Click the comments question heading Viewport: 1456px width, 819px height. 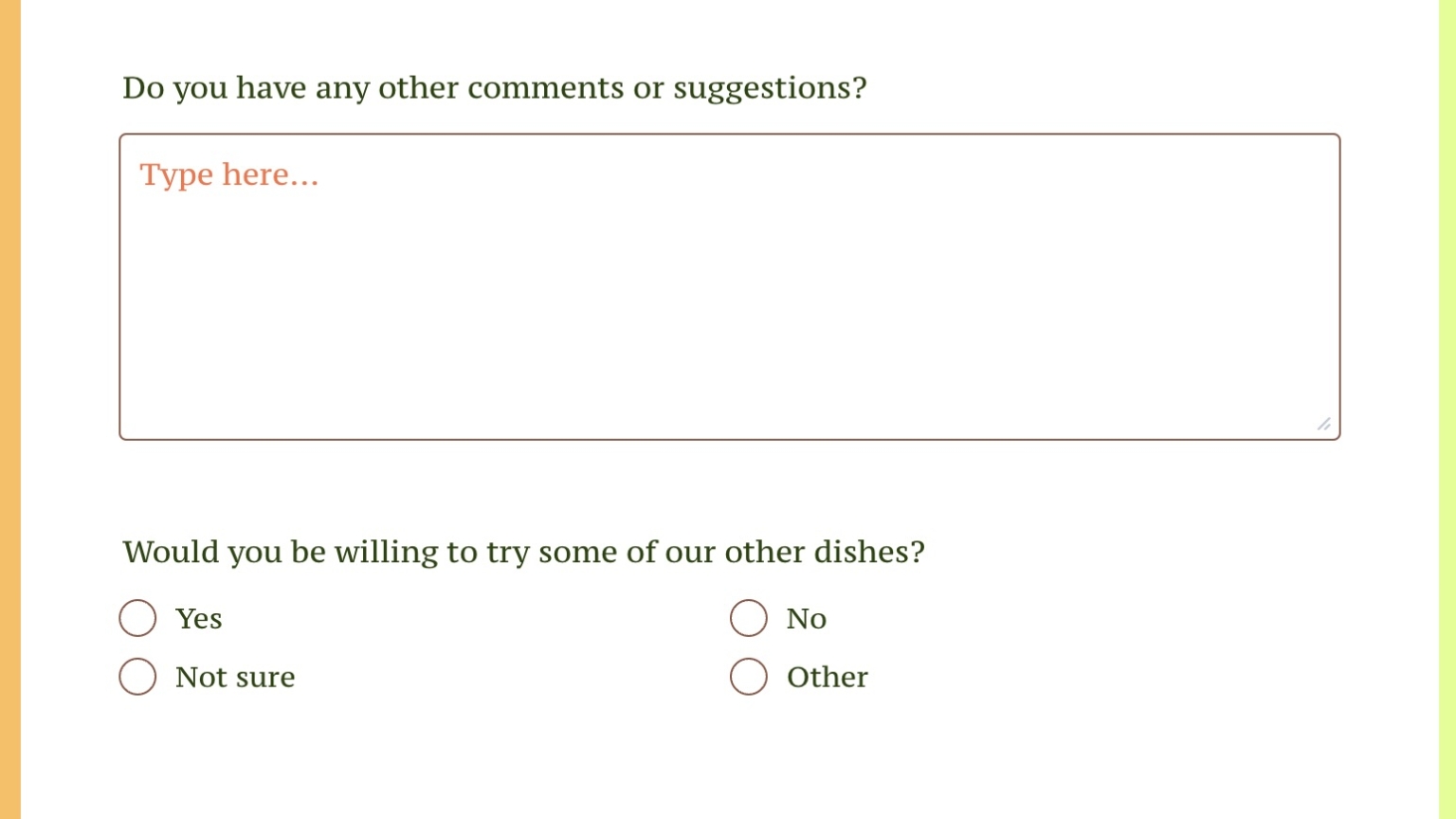495,87
